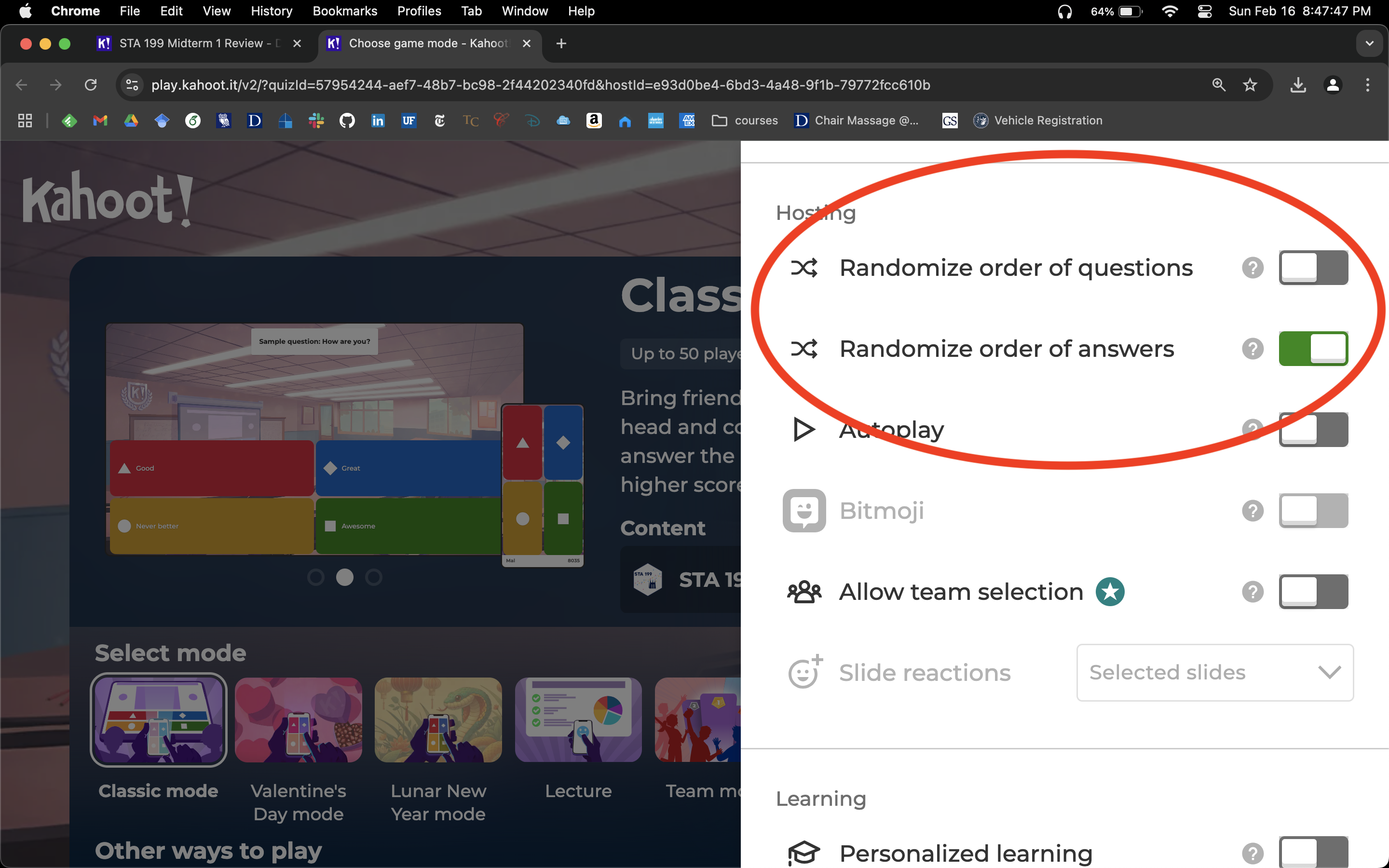Click help icon for Randomize order of answers
1389x868 pixels.
coord(1253,349)
